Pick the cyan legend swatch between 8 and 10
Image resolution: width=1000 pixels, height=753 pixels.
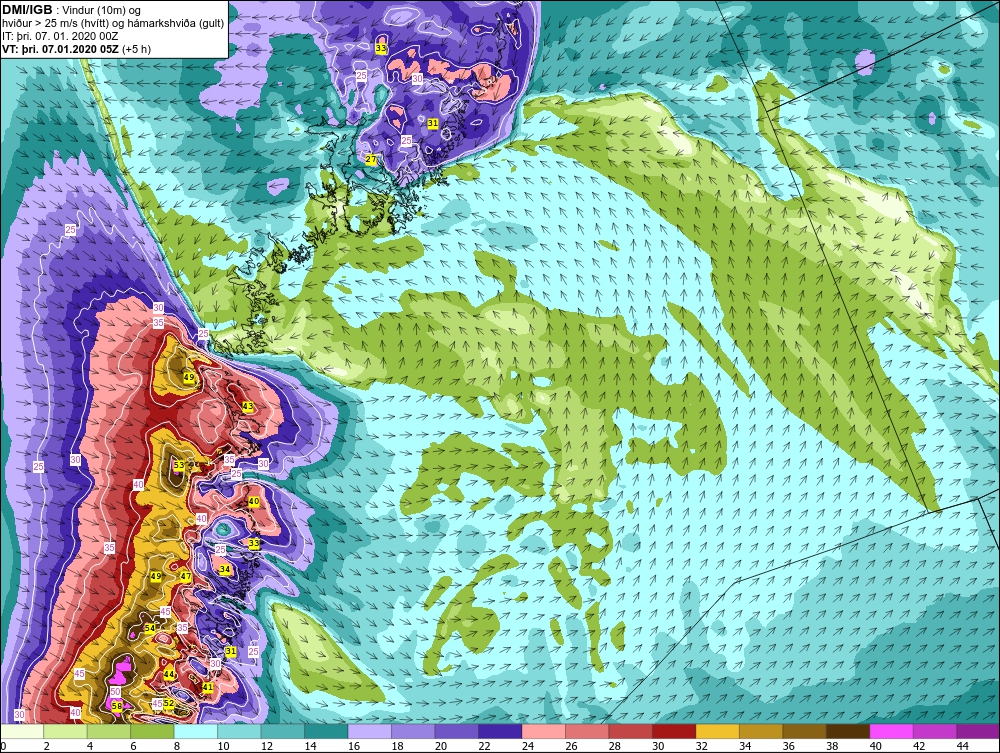coord(196,731)
